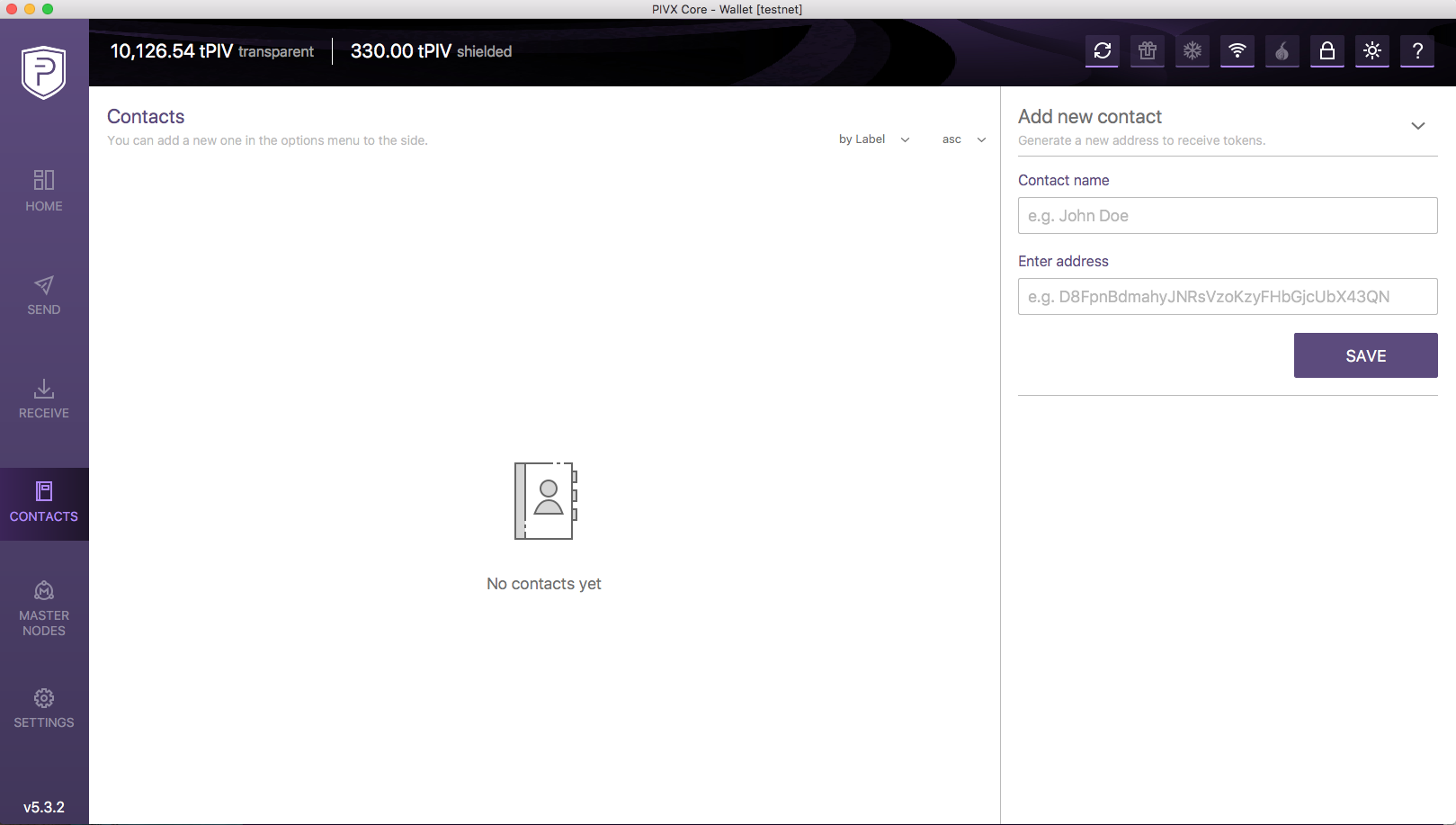Click the Enter address input field

point(1228,297)
